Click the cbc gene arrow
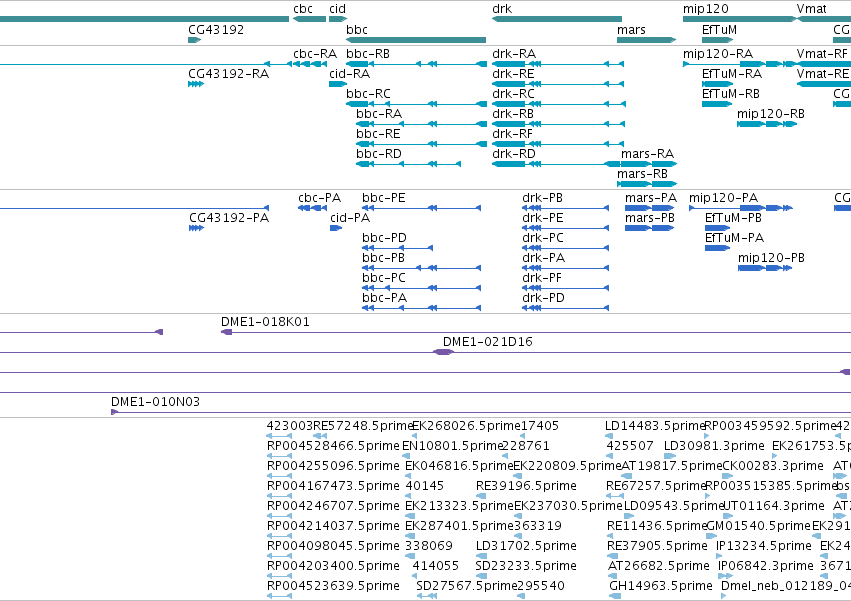851x601 pixels. (309, 19)
